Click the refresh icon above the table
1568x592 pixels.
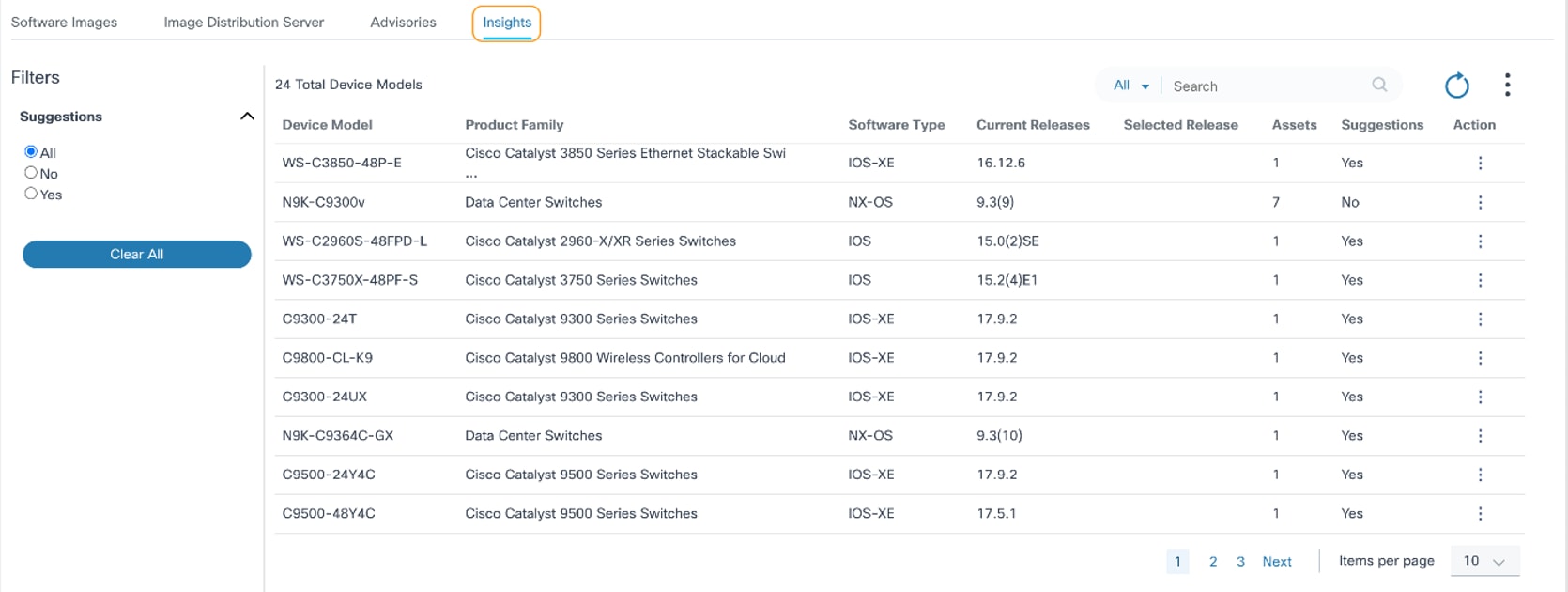(1456, 86)
